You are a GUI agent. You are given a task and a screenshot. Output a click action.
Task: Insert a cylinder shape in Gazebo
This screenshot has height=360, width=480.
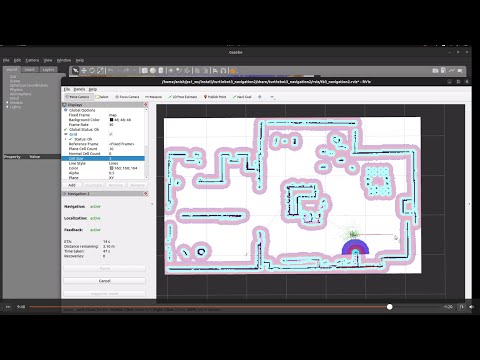click(161, 70)
